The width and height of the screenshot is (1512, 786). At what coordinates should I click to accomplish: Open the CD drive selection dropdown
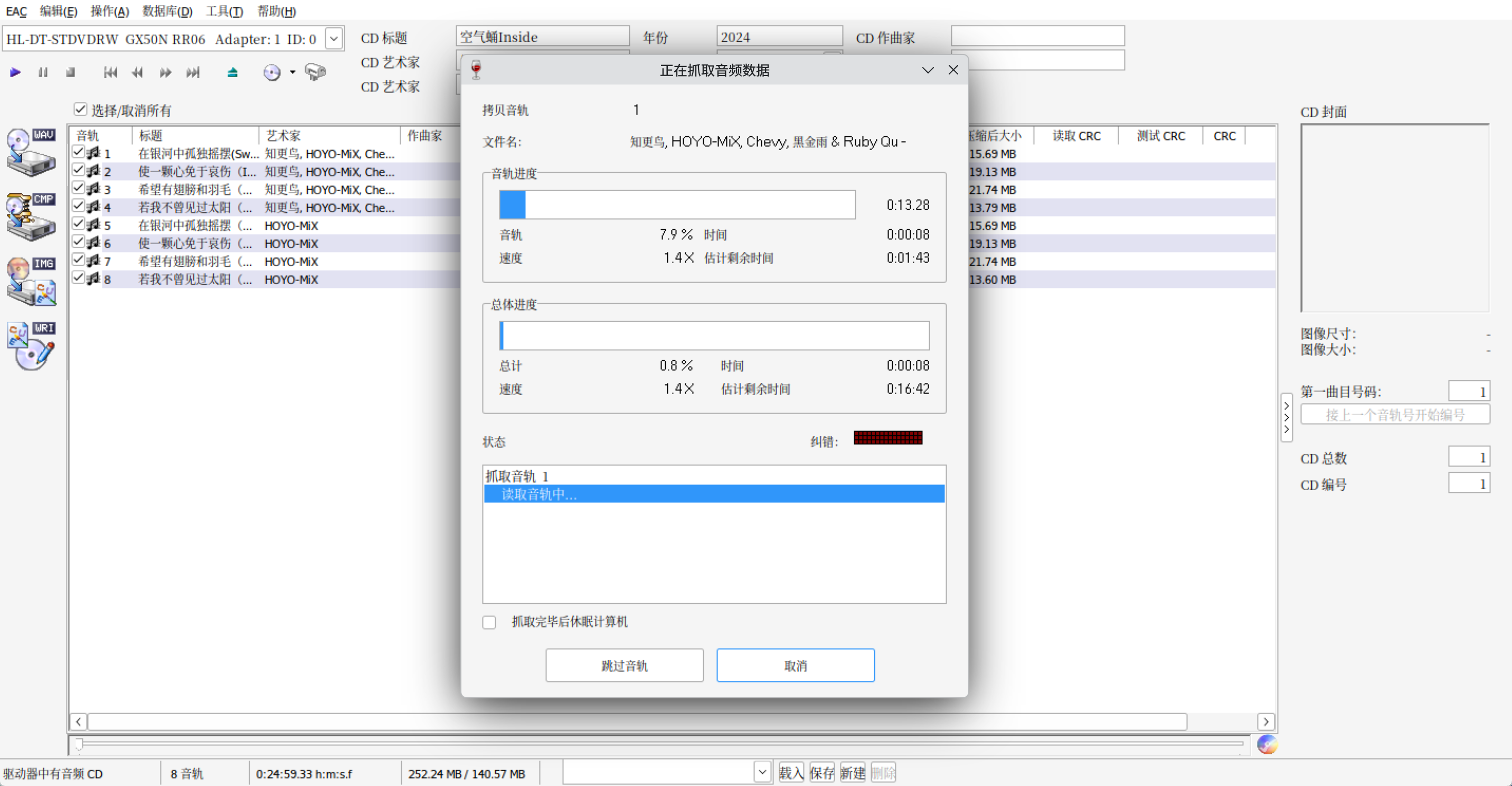coord(334,39)
